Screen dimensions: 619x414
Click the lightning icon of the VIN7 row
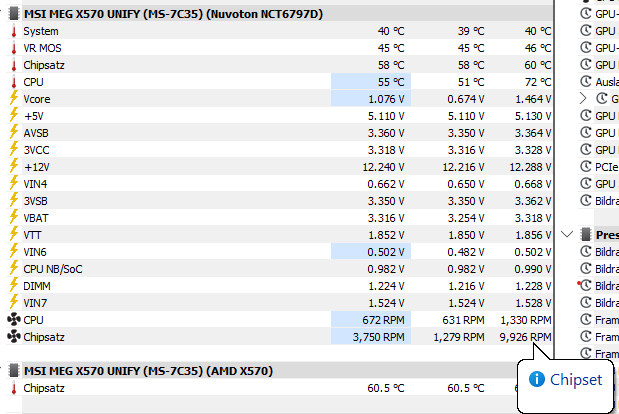[14, 302]
